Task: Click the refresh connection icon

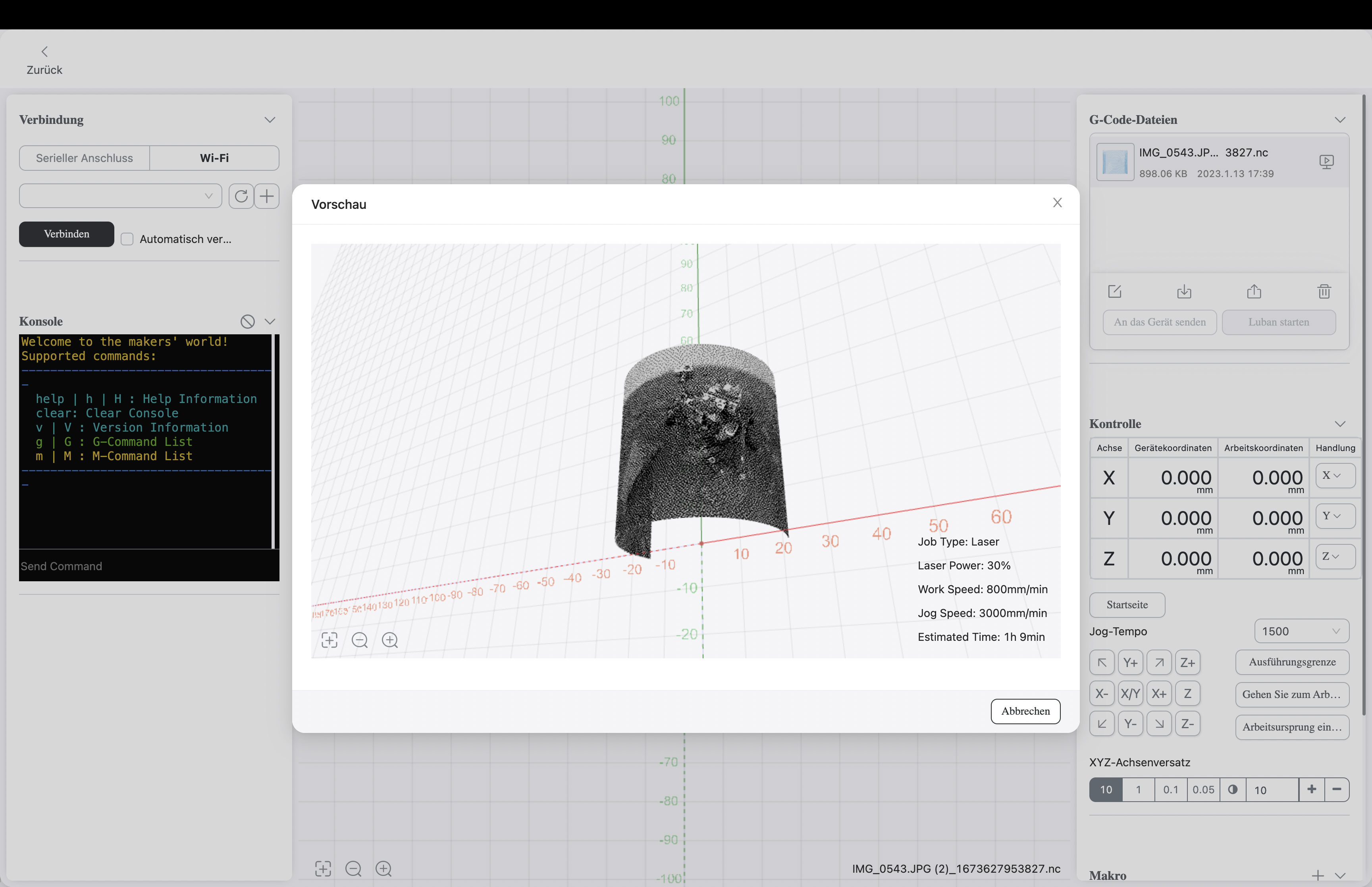Action: click(241, 197)
